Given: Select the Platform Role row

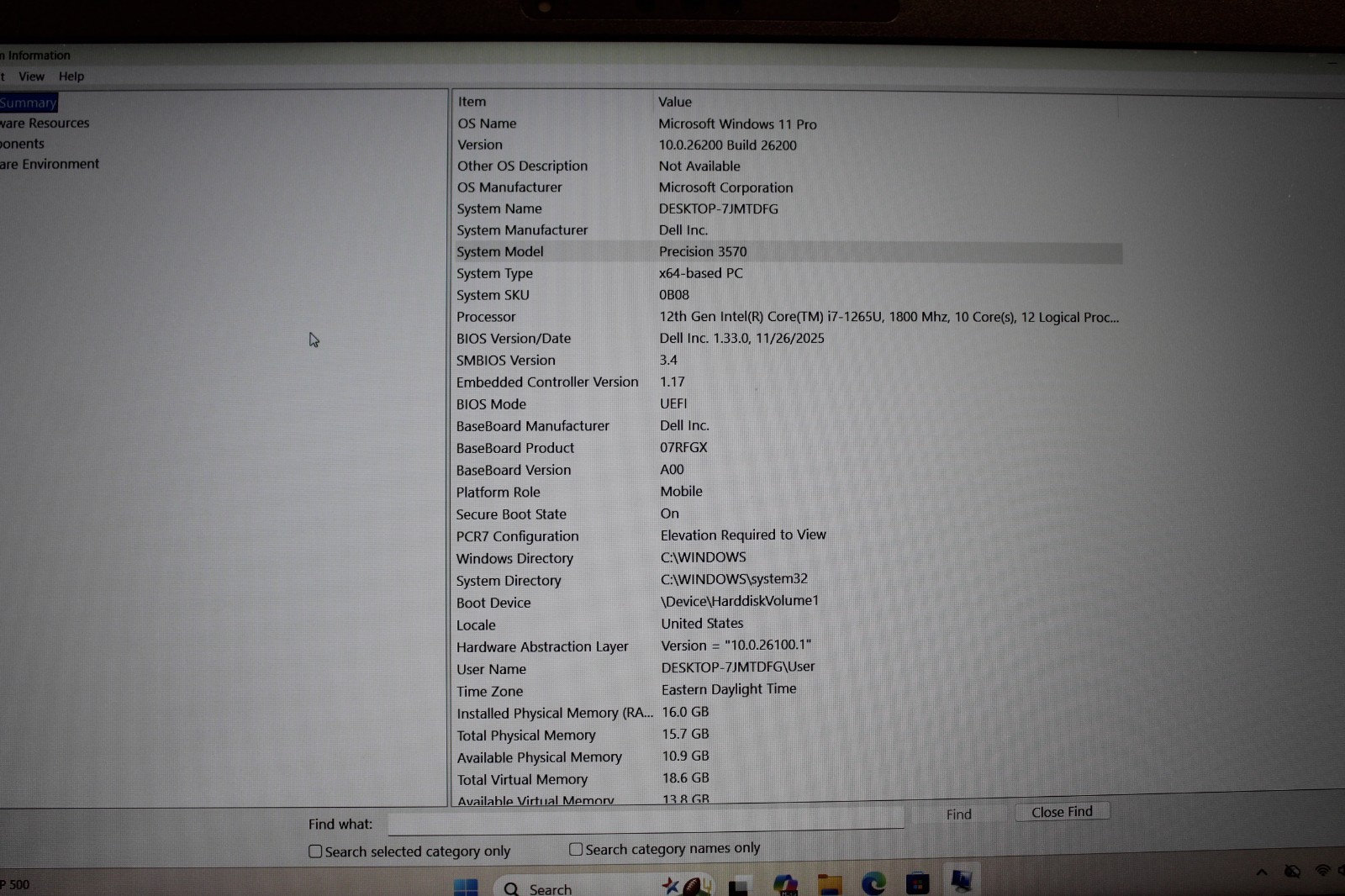Looking at the screenshot, I should point(788,492).
